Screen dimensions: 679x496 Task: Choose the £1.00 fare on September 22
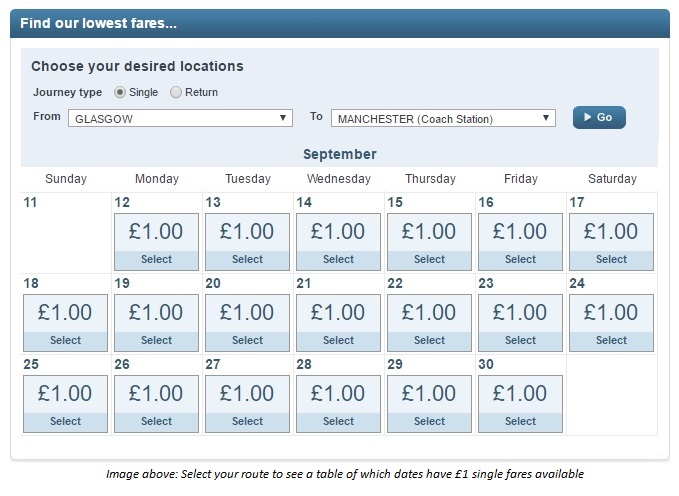(x=429, y=323)
